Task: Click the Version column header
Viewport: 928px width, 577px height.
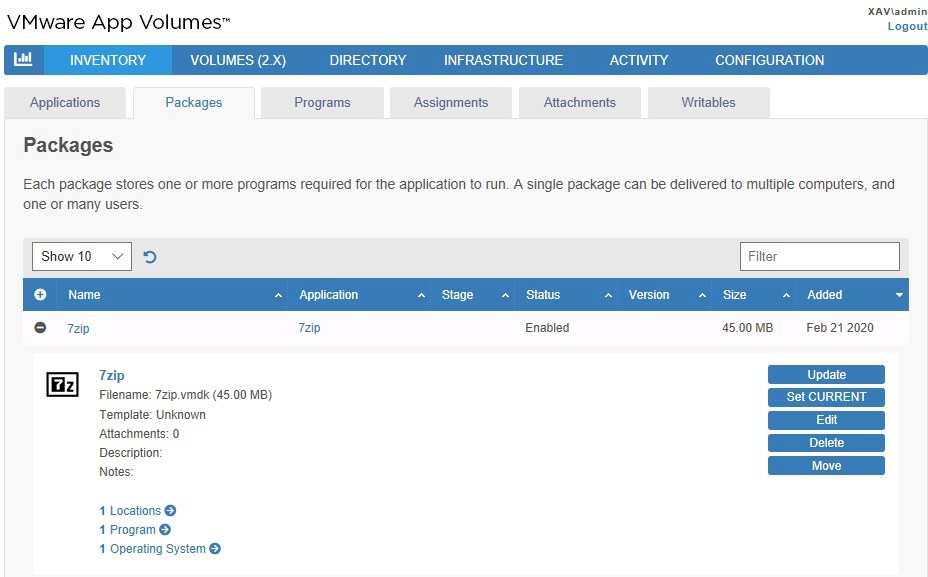Action: point(665,295)
